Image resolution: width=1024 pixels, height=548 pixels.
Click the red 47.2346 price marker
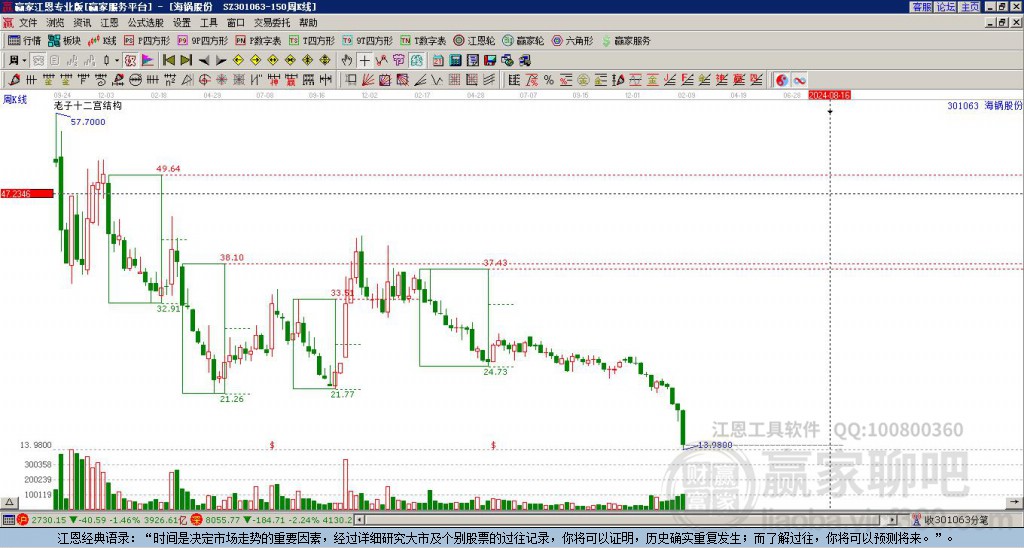tap(27, 194)
